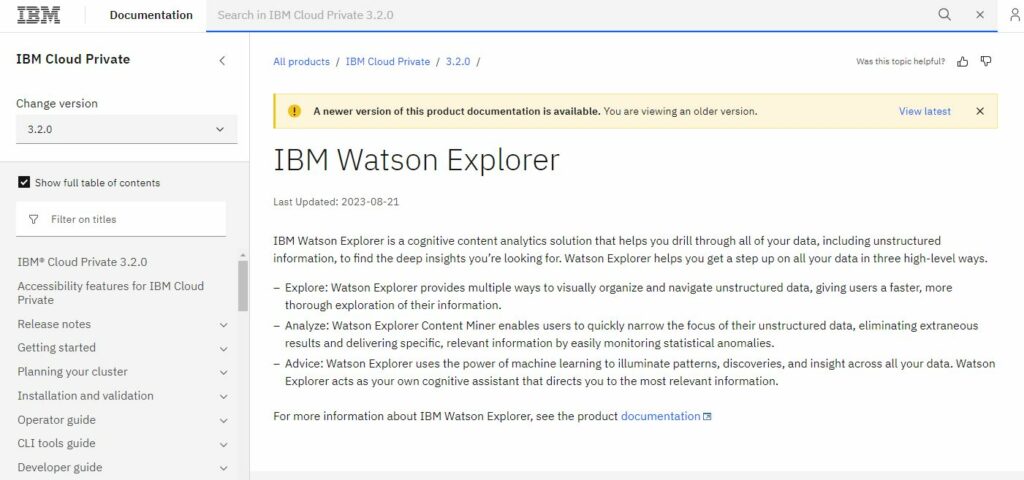The height and width of the screenshot is (480, 1024).
Task: Click the table of contents scrollbar thumb
Action: tap(243, 285)
